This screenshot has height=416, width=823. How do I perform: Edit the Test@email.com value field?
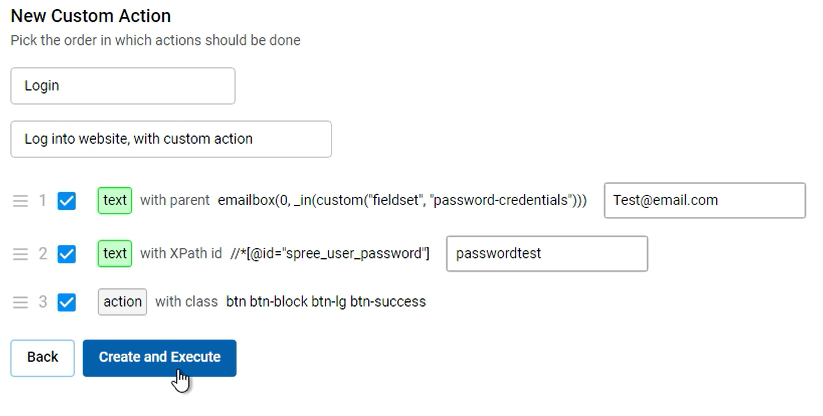click(705, 200)
